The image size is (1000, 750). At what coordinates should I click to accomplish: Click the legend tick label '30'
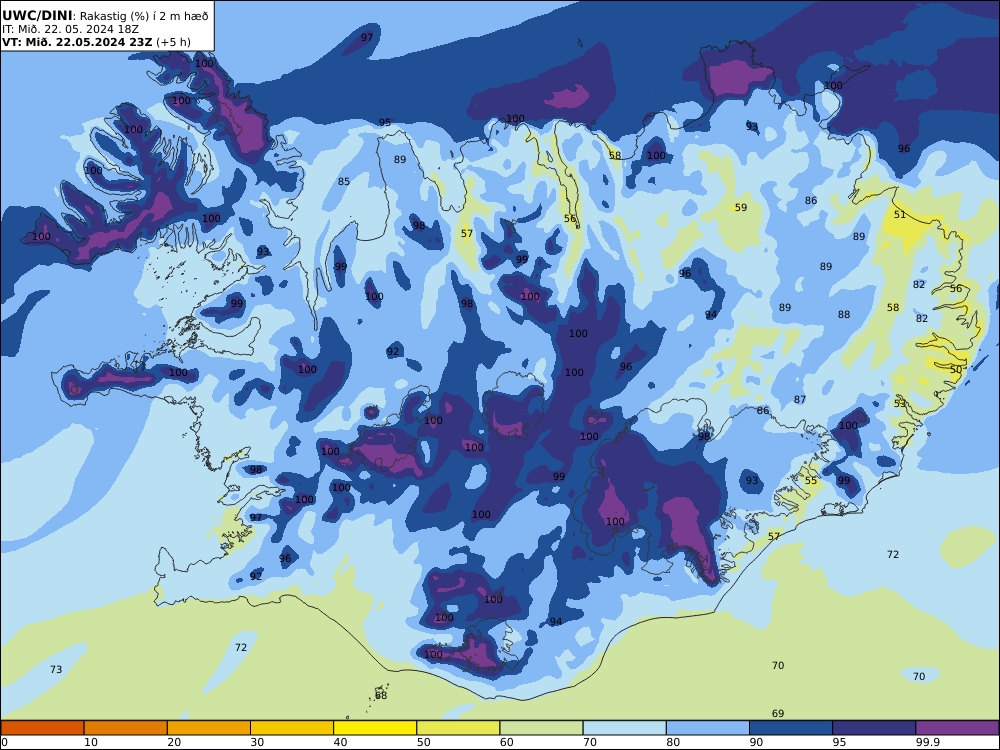[x=257, y=742]
